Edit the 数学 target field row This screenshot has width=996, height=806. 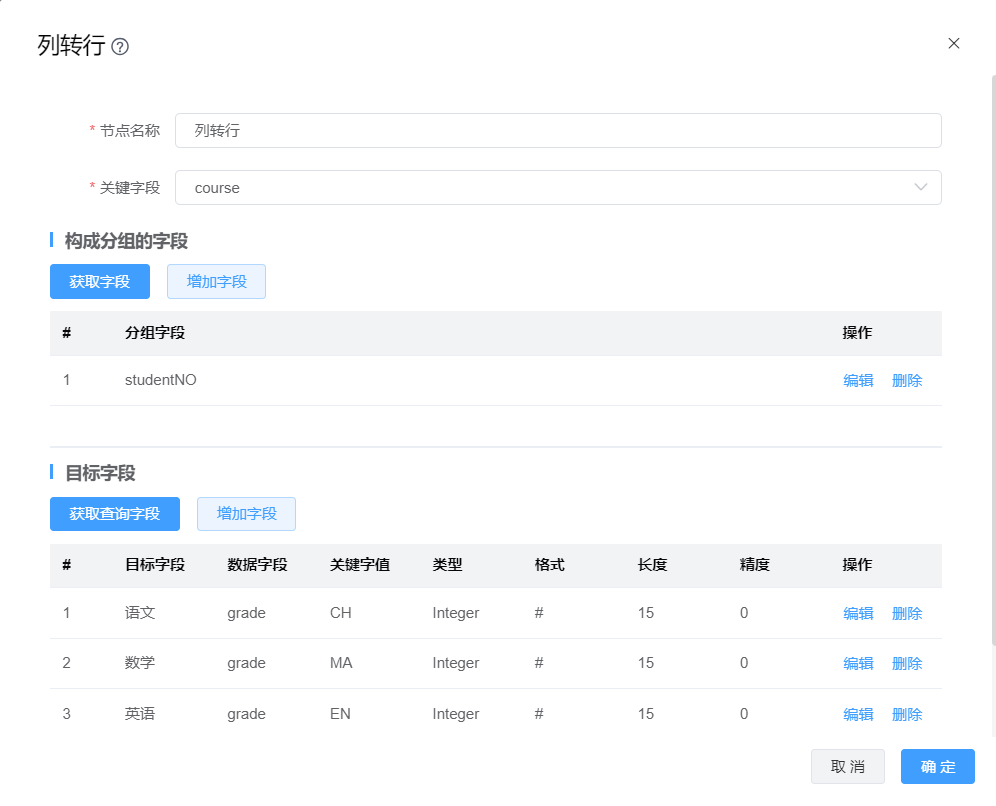pyautogui.click(x=858, y=664)
